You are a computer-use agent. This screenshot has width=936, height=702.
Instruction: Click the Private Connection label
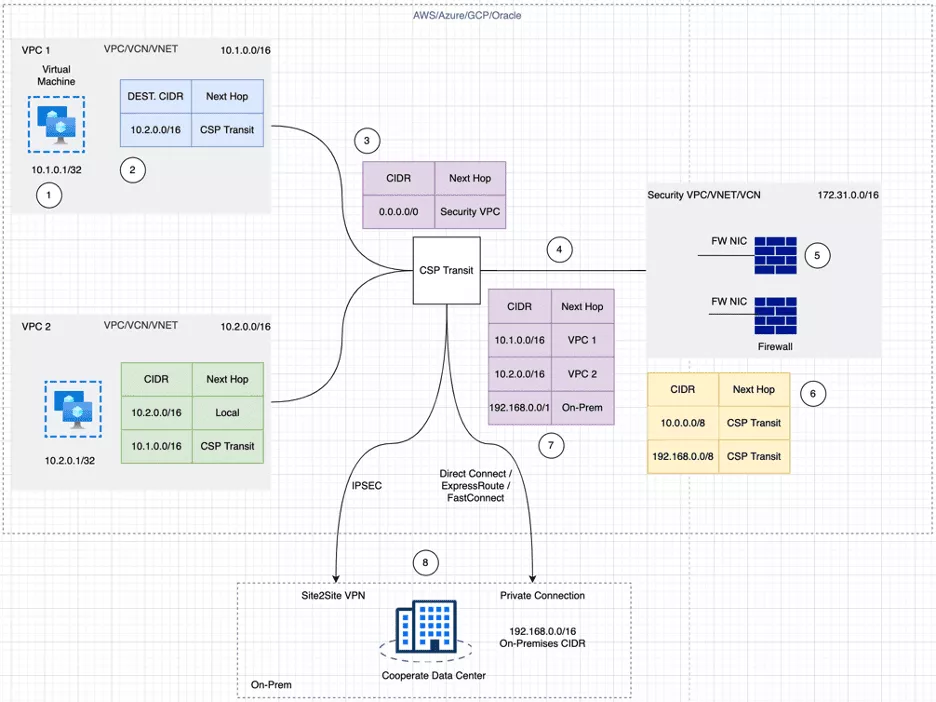coord(542,595)
